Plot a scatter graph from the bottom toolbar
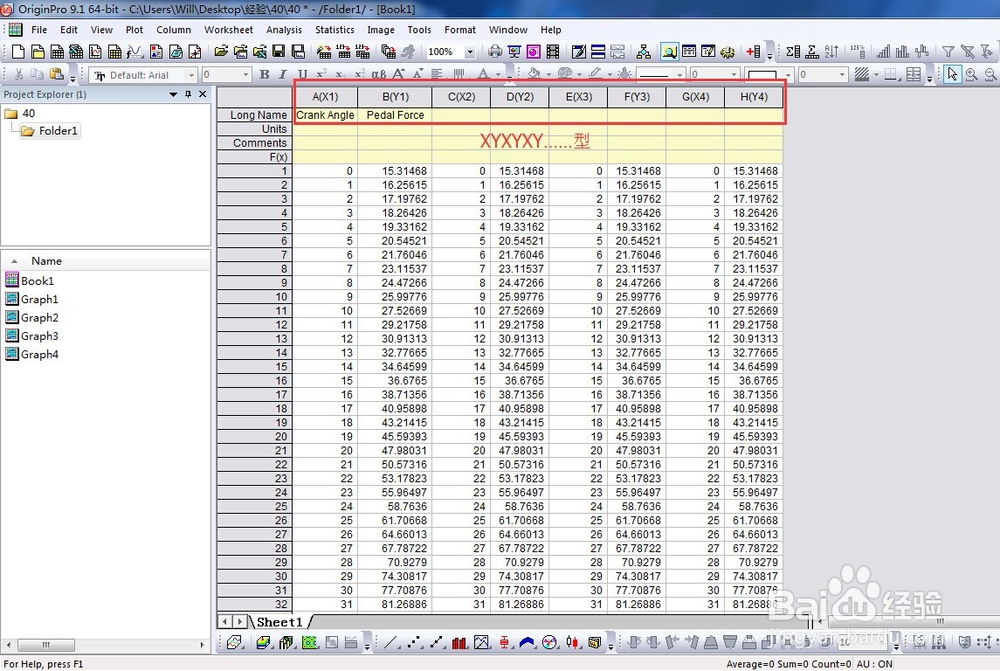 415,642
